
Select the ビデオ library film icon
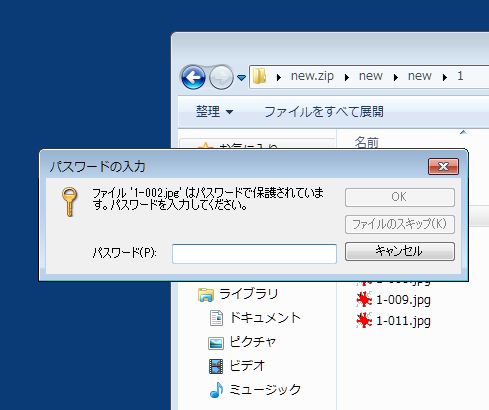pos(216,366)
